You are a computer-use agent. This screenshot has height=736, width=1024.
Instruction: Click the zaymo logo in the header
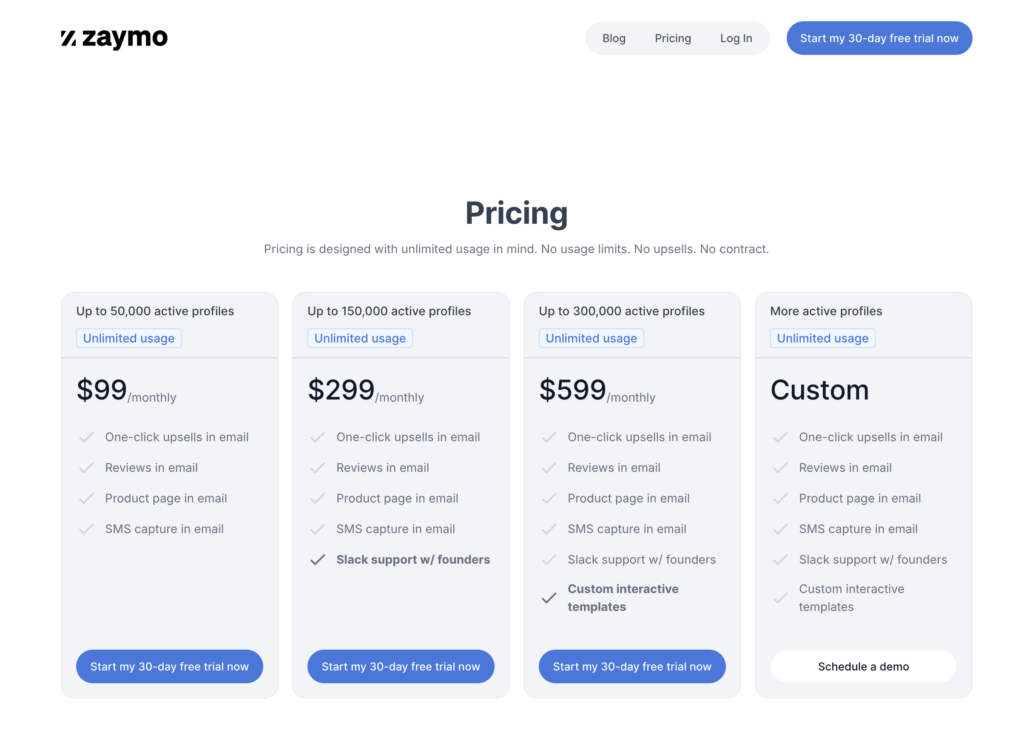point(114,38)
